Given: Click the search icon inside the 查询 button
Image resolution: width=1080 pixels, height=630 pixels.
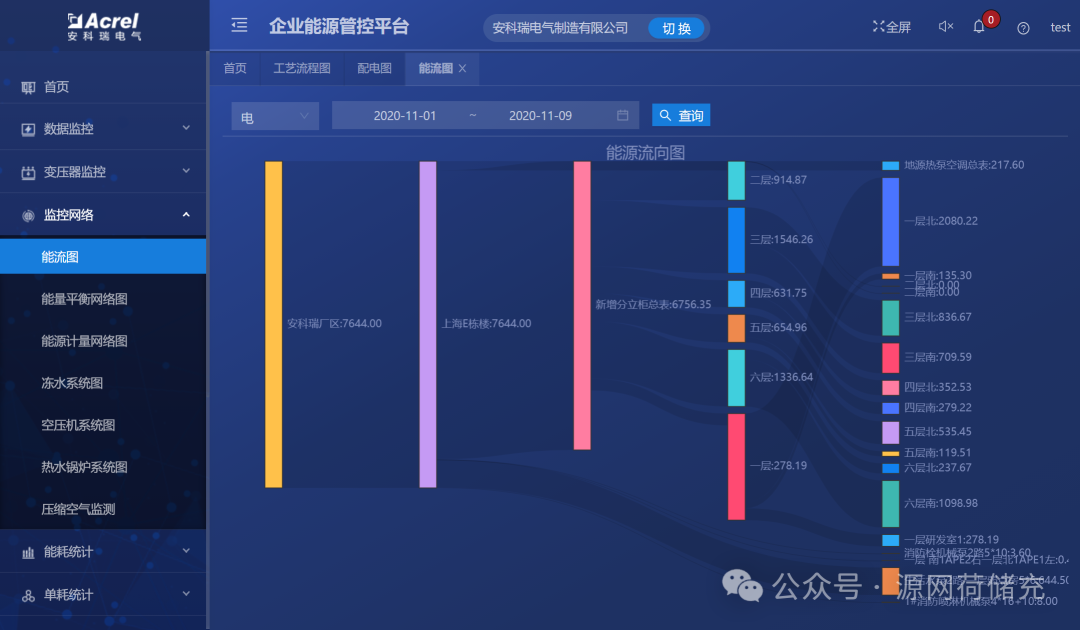Looking at the screenshot, I should 664,115.
